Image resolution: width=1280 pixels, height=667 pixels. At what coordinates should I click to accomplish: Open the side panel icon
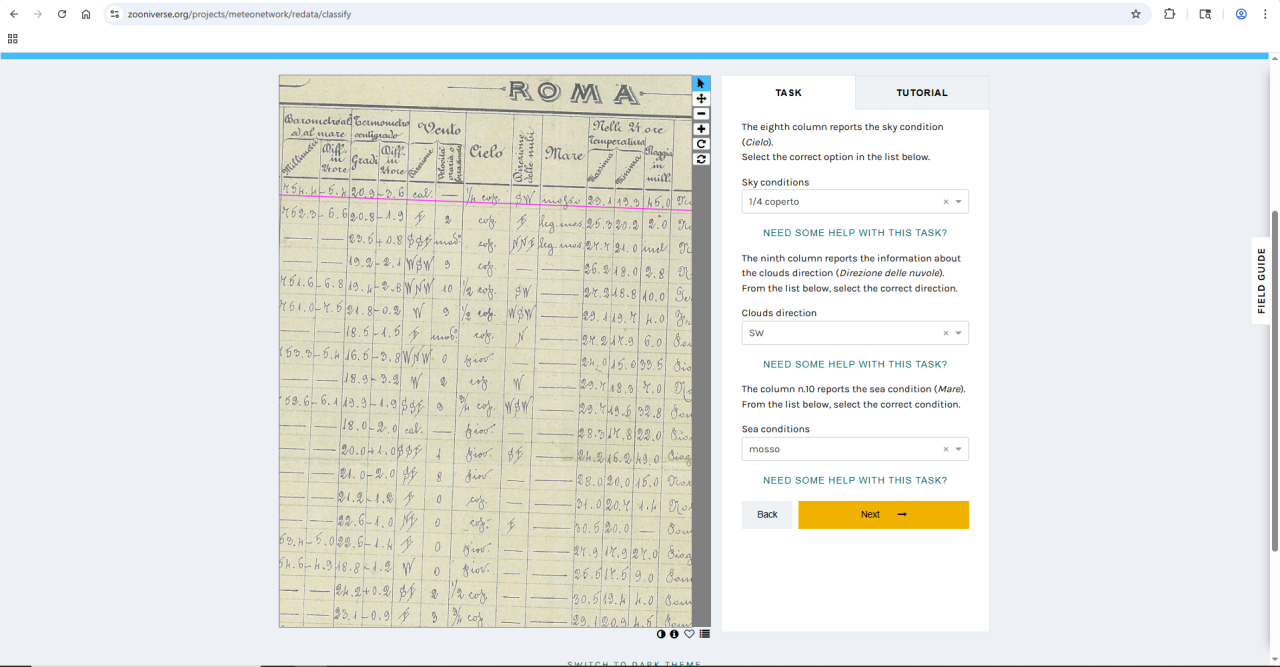(1205, 14)
